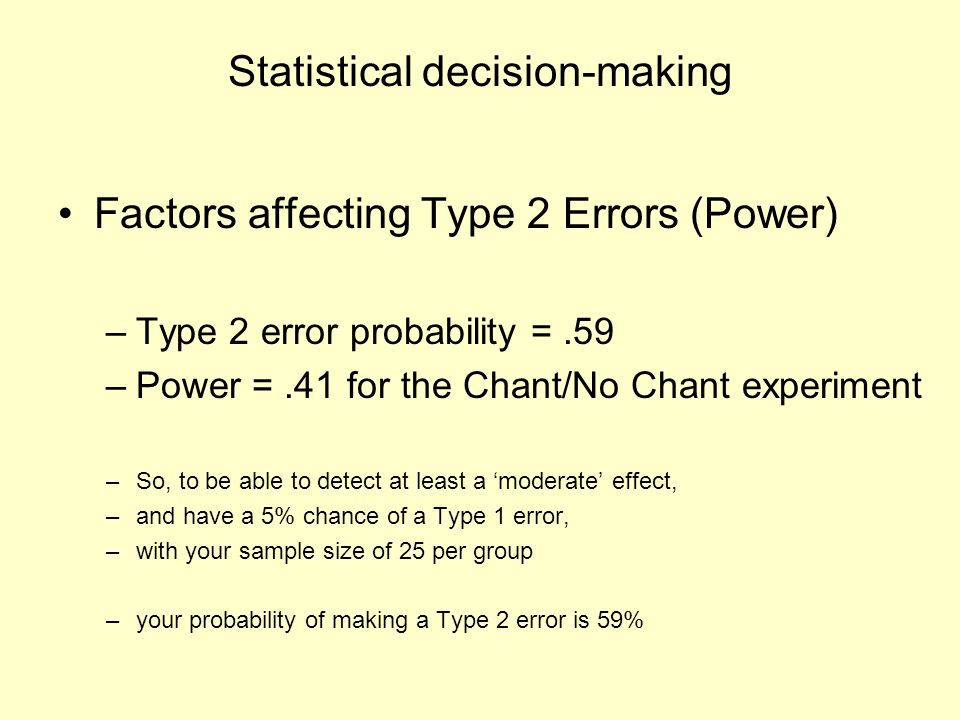Screen dimensions: 960x720
Task: Click the bullet point before 'Factors affecting'
Action: 66,215
